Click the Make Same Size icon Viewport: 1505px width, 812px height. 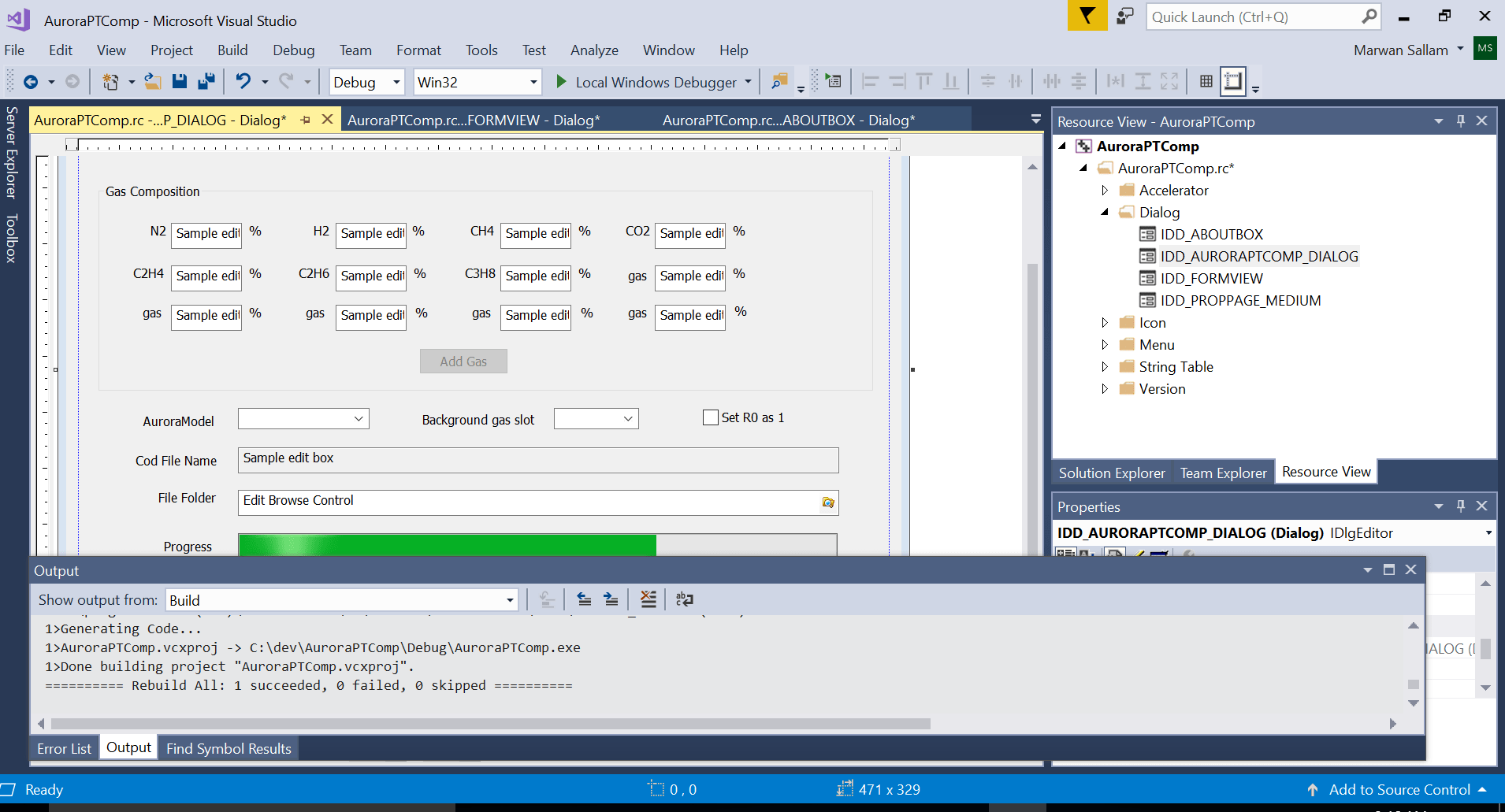click(1169, 81)
